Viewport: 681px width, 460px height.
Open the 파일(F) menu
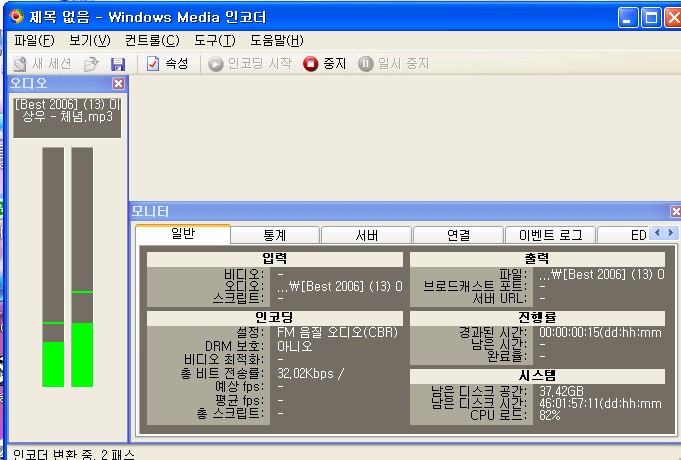click(34, 41)
